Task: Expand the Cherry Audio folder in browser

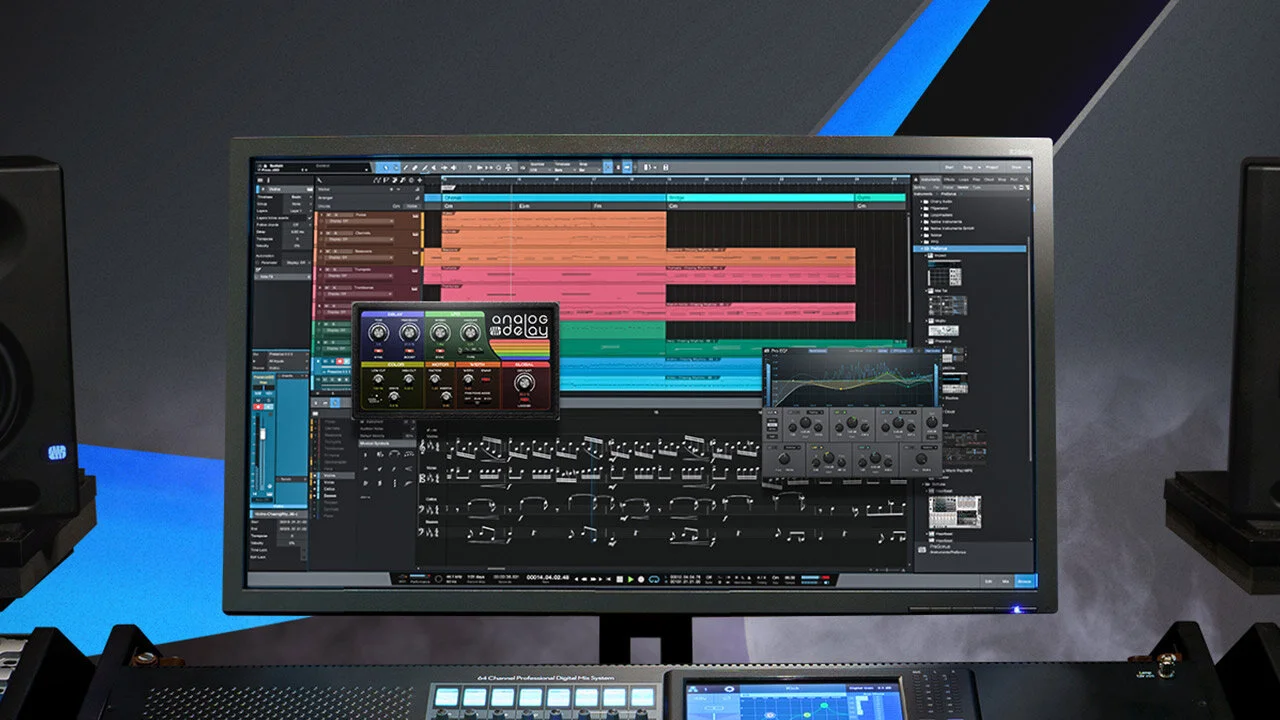Action: pos(921,202)
